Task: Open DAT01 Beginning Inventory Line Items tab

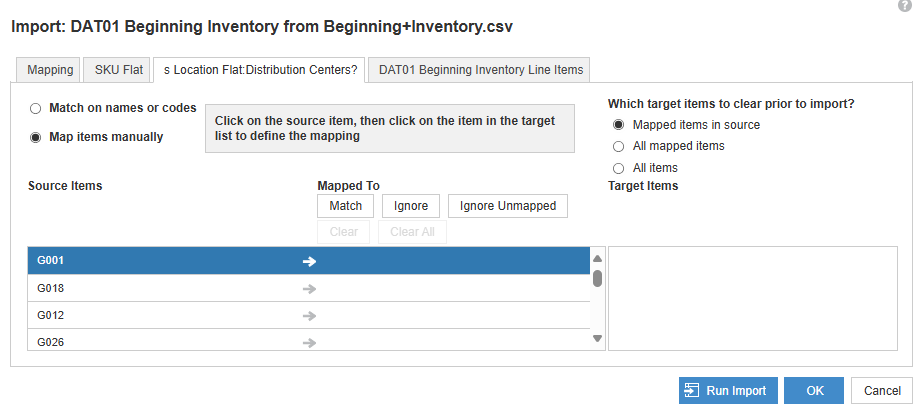Action: point(481,70)
